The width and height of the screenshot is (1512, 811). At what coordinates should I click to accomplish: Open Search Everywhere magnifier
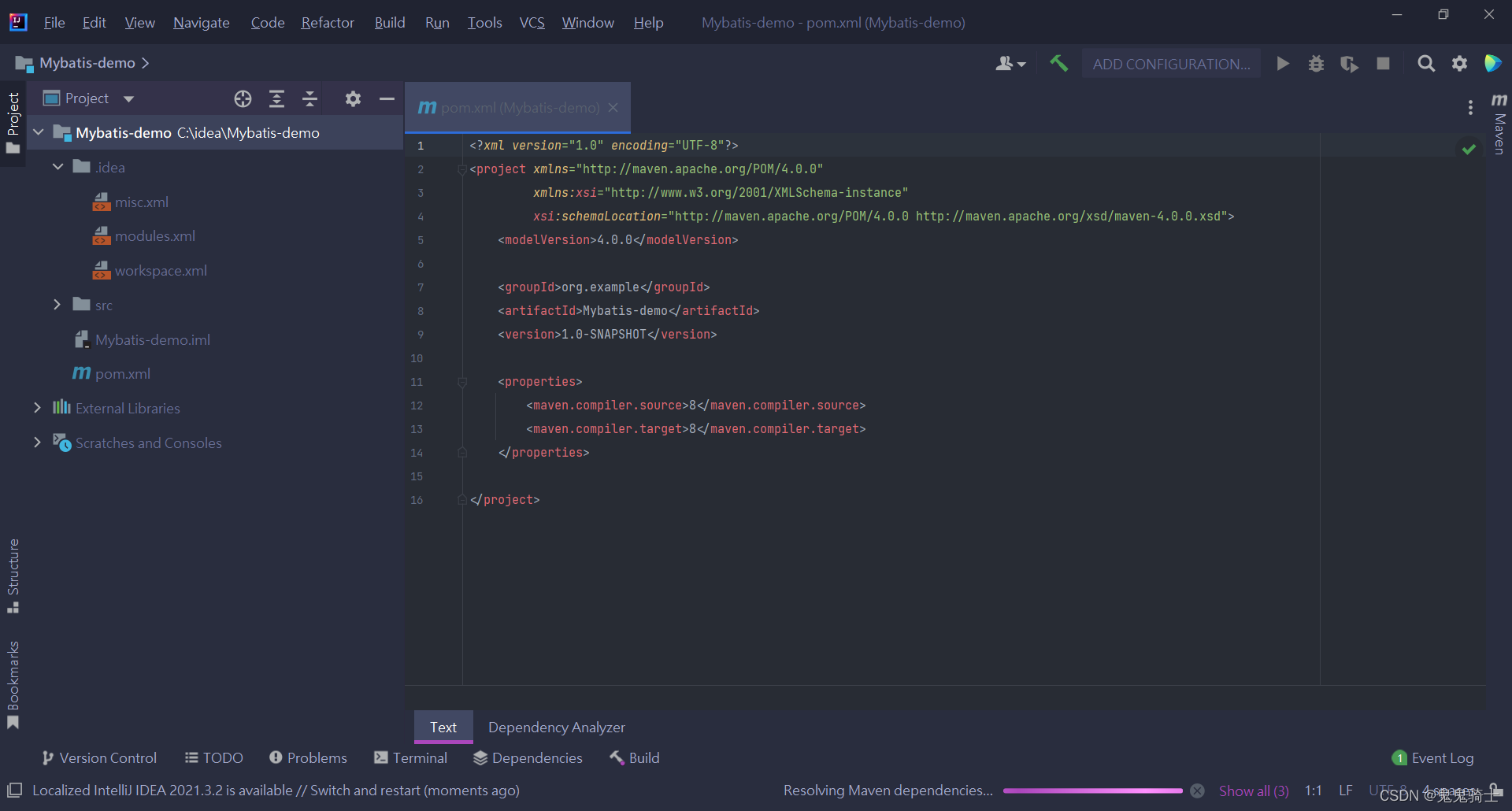[1425, 64]
